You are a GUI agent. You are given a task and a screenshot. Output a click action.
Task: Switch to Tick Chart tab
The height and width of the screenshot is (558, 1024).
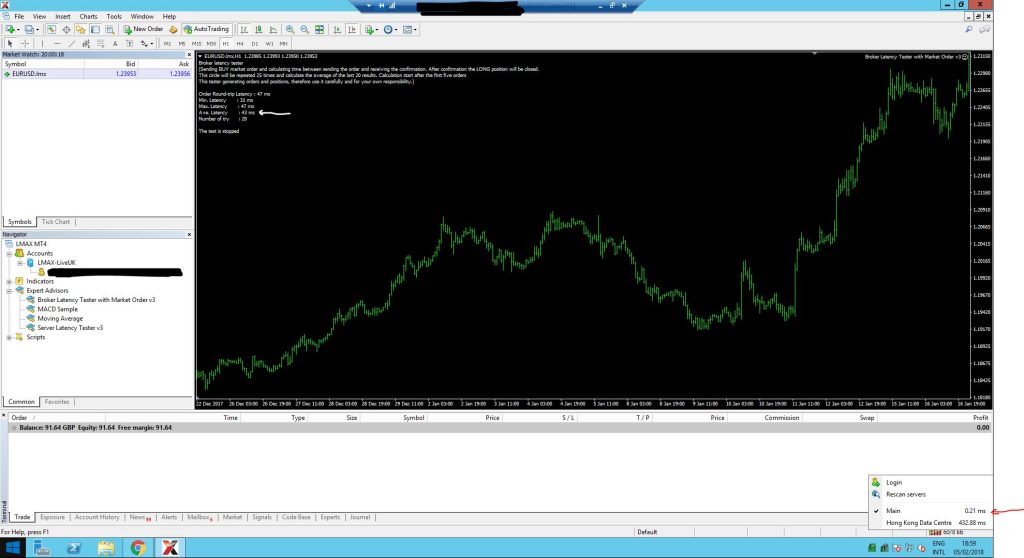(x=56, y=222)
